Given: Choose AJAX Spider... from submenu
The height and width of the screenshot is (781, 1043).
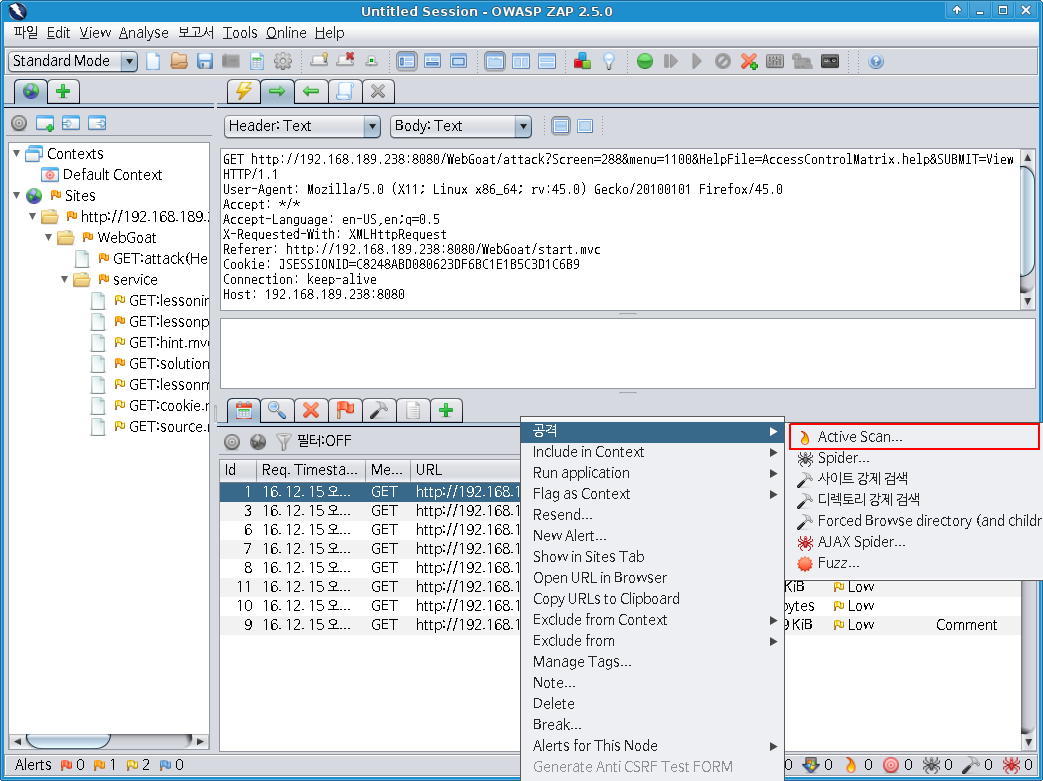Looking at the screenshot, I should click(914, 542).
